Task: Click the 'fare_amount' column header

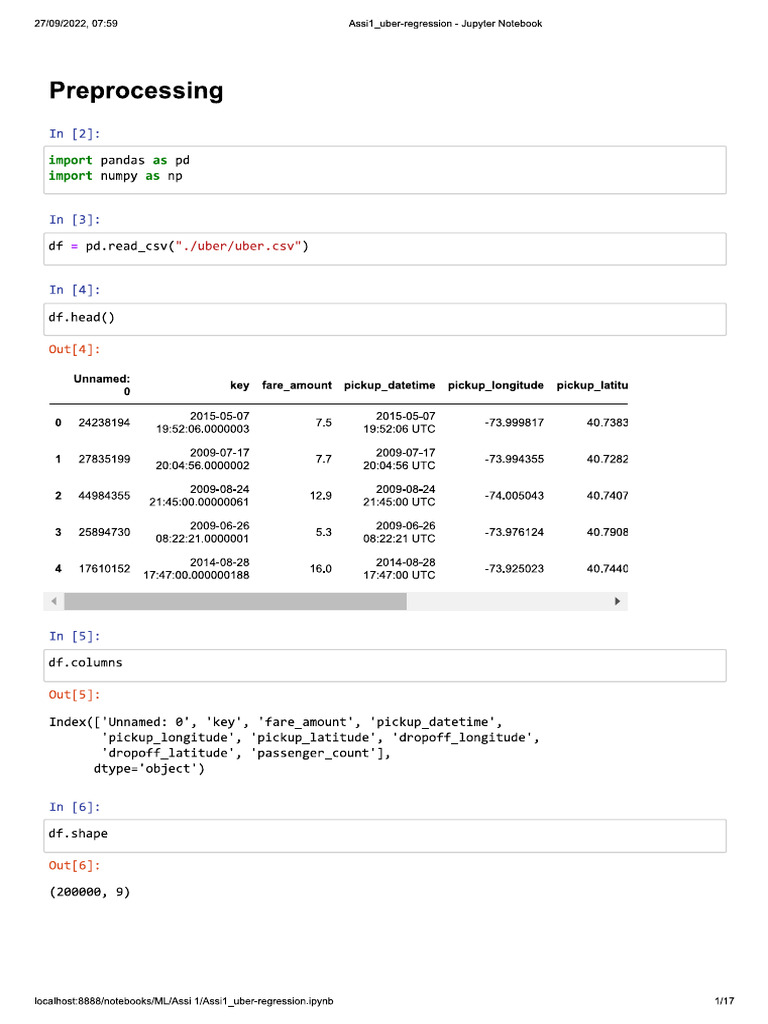Action: 296,385
